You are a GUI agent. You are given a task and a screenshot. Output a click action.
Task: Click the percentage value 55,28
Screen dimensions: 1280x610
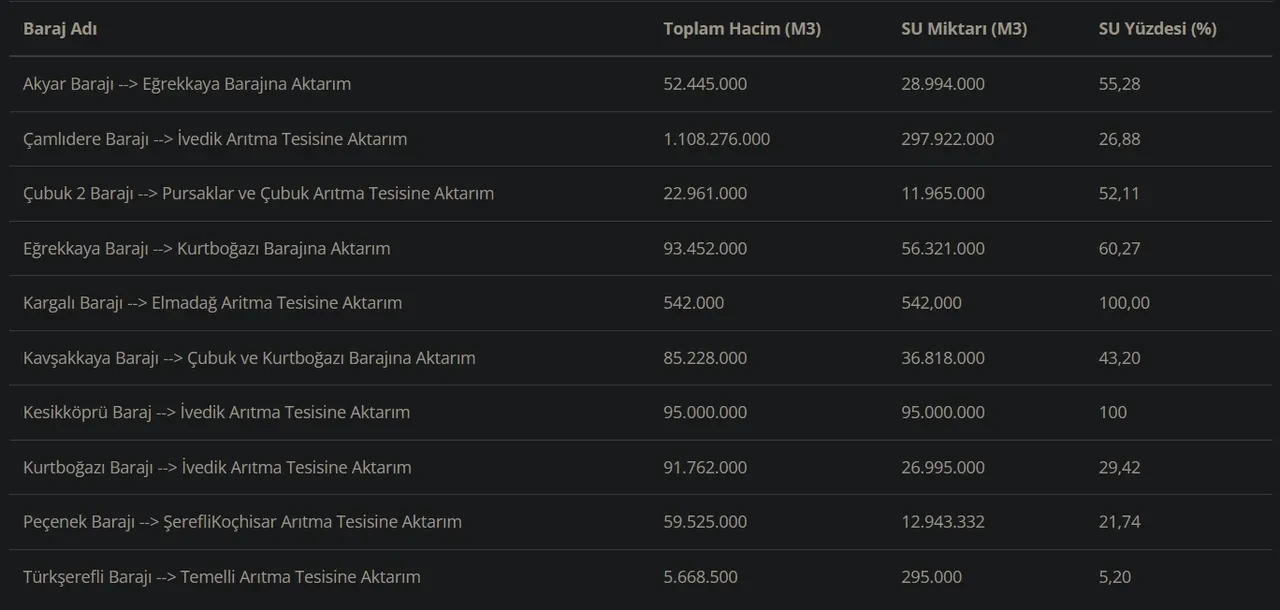click(x=1119, y=84)
